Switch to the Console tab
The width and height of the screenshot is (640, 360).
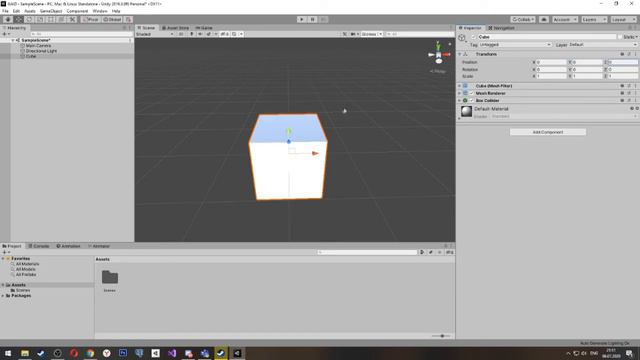(39, 246)
